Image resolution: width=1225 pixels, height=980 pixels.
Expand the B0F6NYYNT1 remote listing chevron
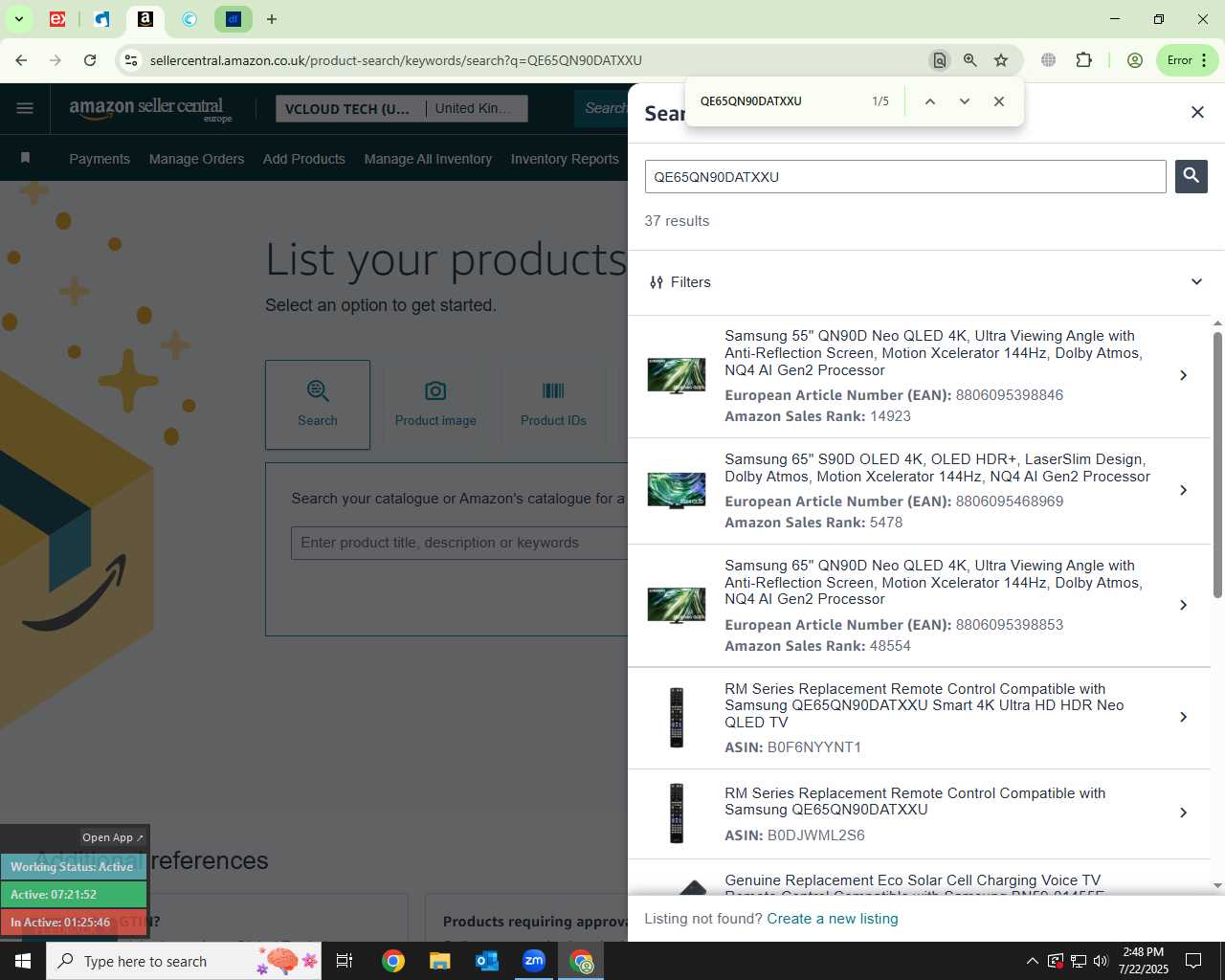coord(1184,717)
